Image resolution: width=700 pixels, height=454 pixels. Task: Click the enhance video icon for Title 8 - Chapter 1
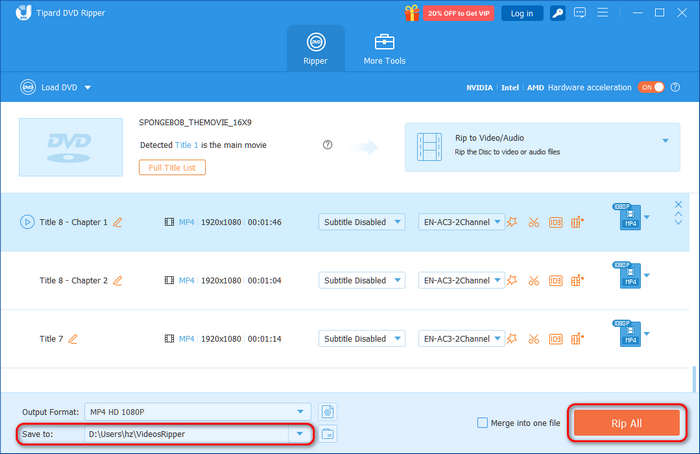point(577,222)
